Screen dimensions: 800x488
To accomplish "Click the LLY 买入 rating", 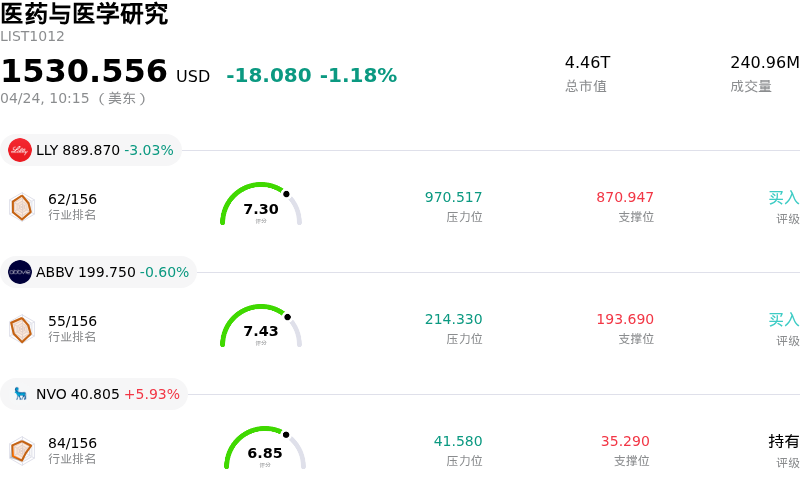I will click(783, 197).
